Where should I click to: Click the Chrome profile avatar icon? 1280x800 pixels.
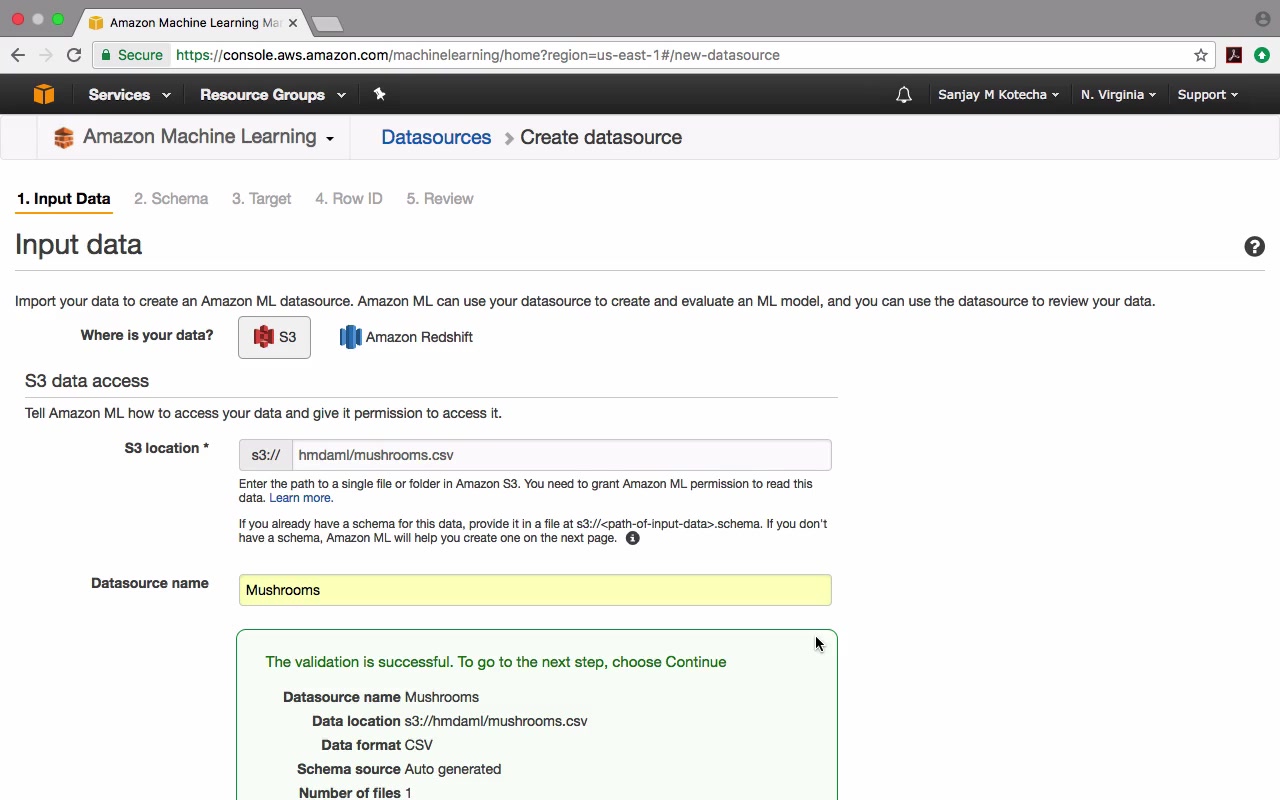[1262, 19]
